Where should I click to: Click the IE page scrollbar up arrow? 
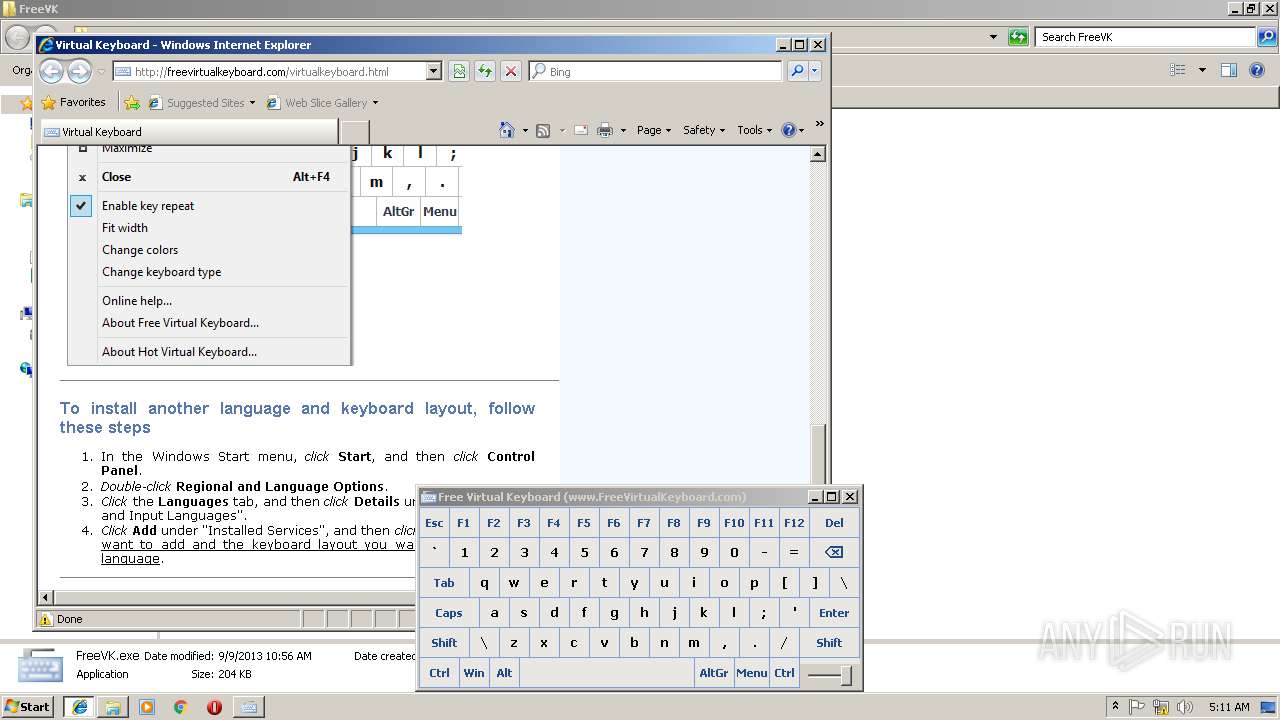coord(818,154)
